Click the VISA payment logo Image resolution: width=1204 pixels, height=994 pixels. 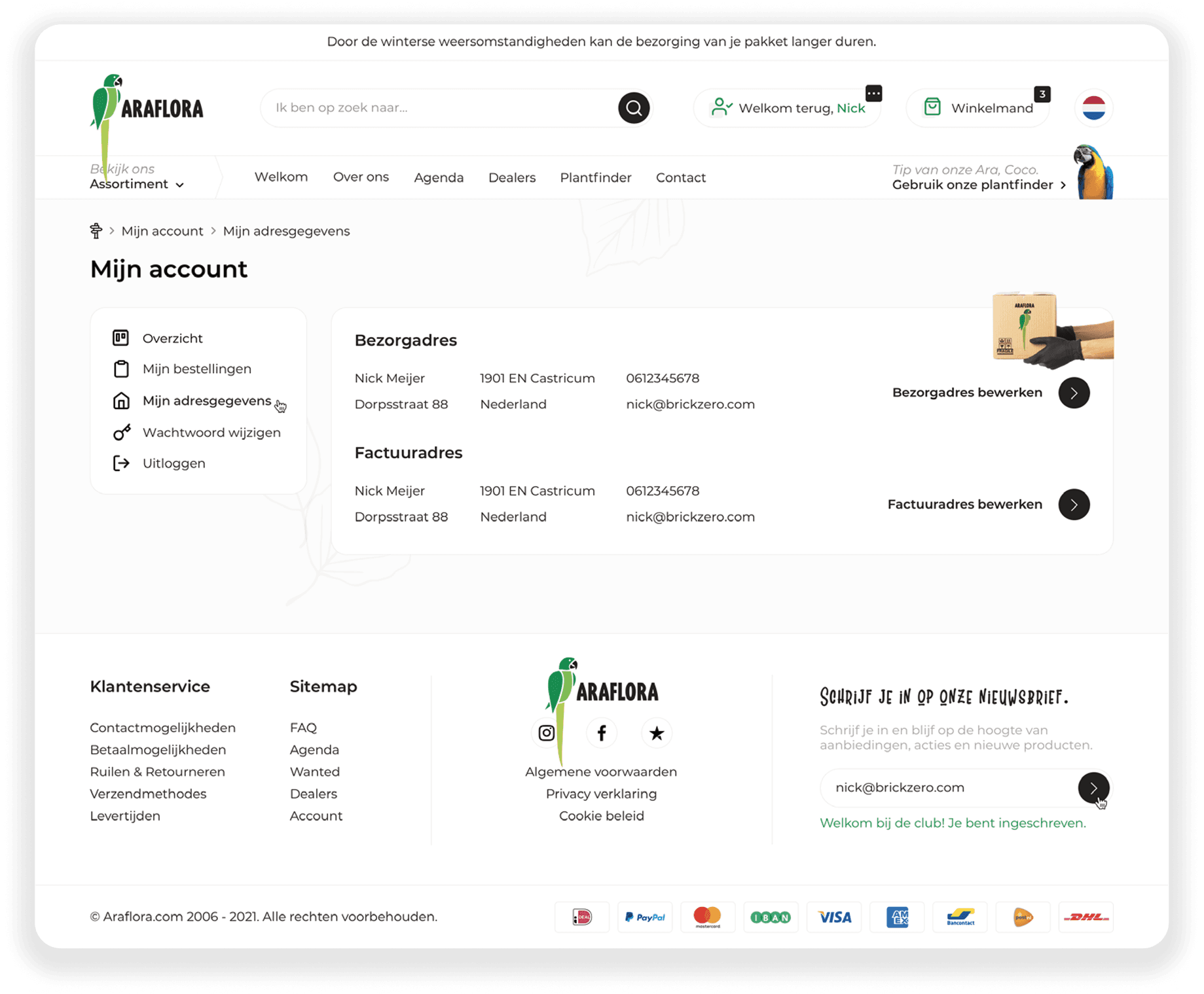point(834,917)
